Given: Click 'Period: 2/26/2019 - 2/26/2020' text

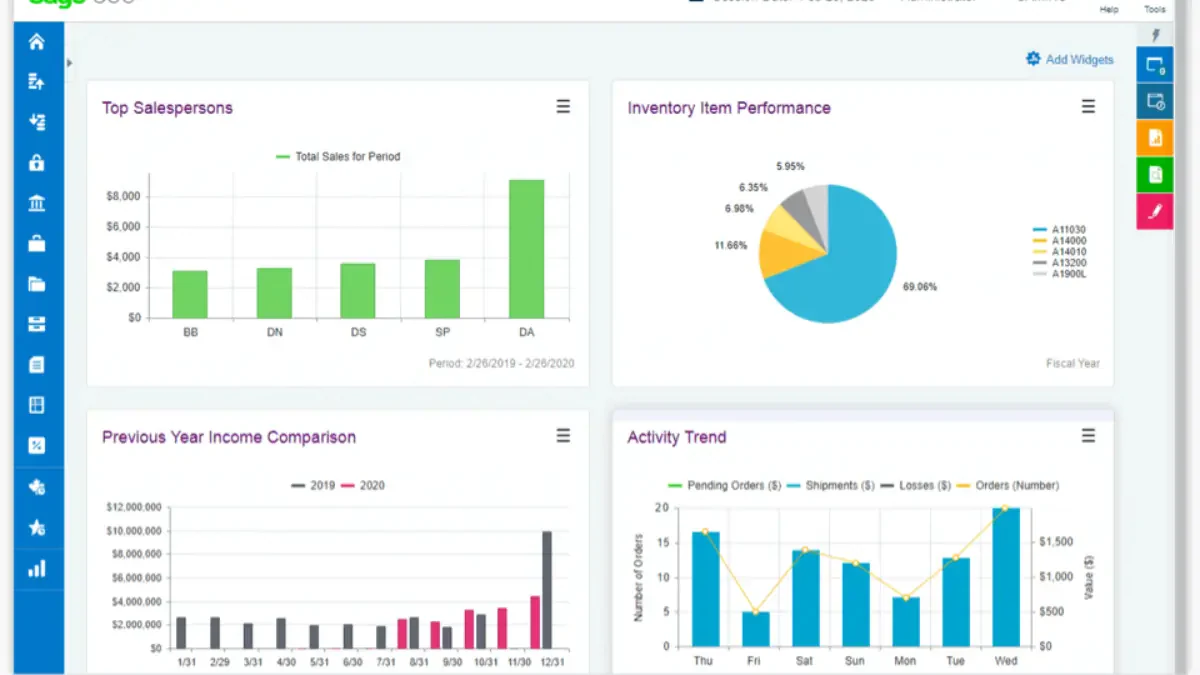Looking at the screenshot, I should [501, 364].
